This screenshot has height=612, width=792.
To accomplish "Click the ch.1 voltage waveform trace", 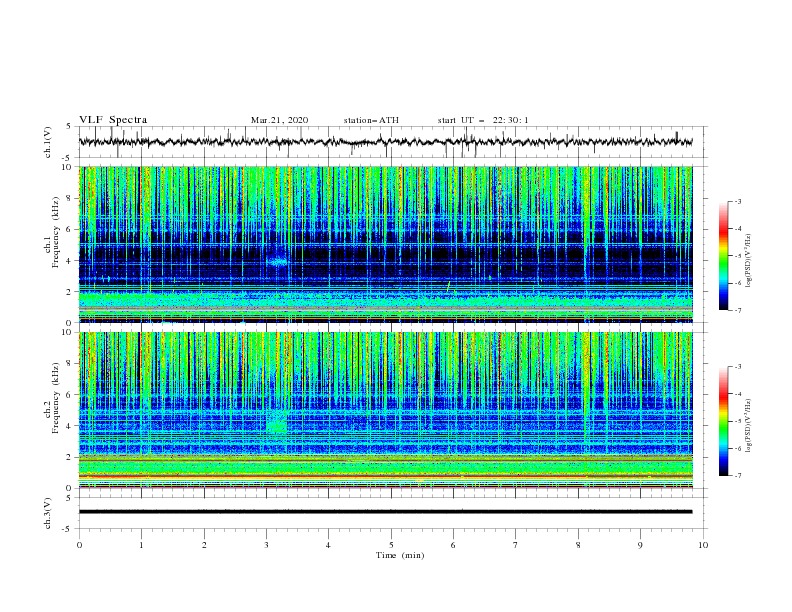I will coord(385,142).
